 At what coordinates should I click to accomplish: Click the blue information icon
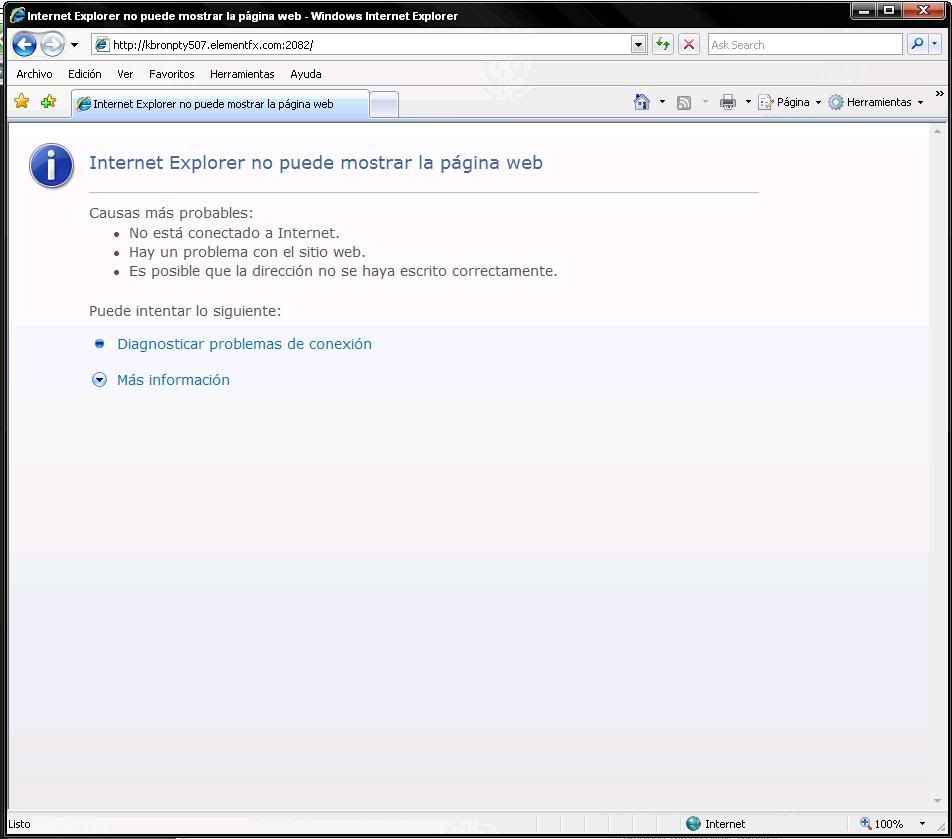pos(52,165)
